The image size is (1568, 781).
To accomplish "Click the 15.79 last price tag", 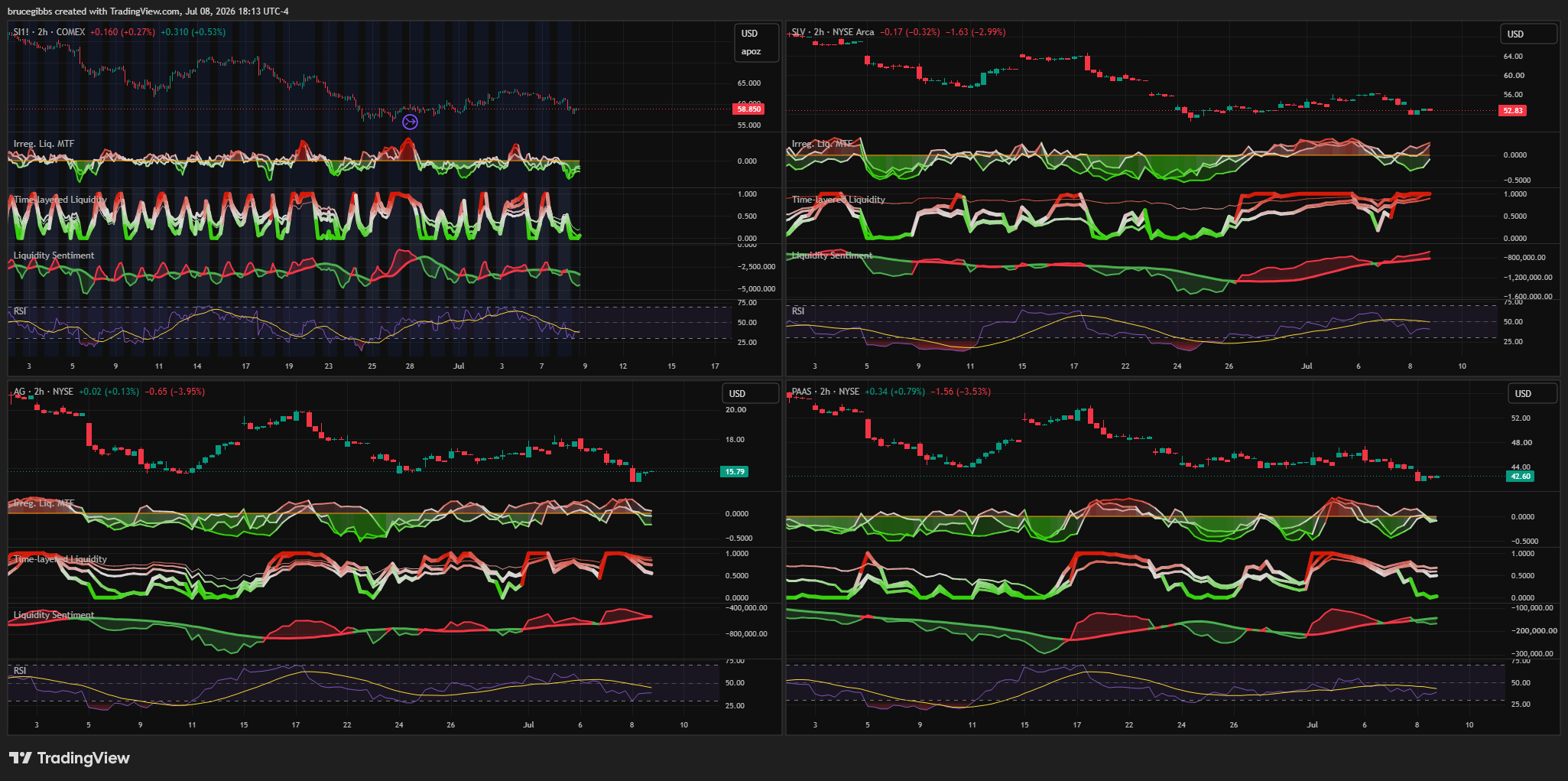I will pyautogui.click(x=735, y=472).
